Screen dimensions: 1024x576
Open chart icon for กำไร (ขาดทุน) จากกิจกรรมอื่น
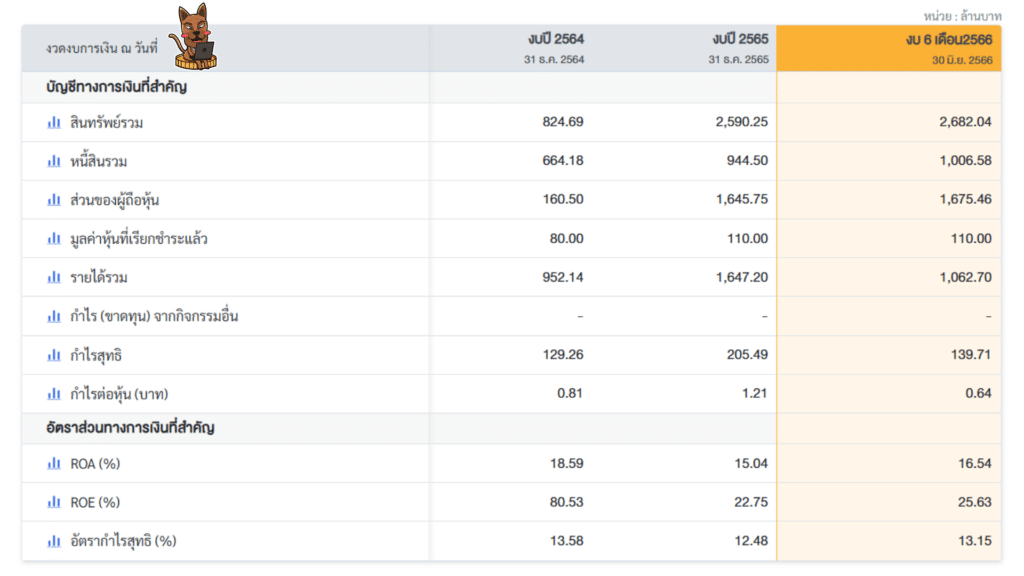pyautogui.click(x=54, y=316)
